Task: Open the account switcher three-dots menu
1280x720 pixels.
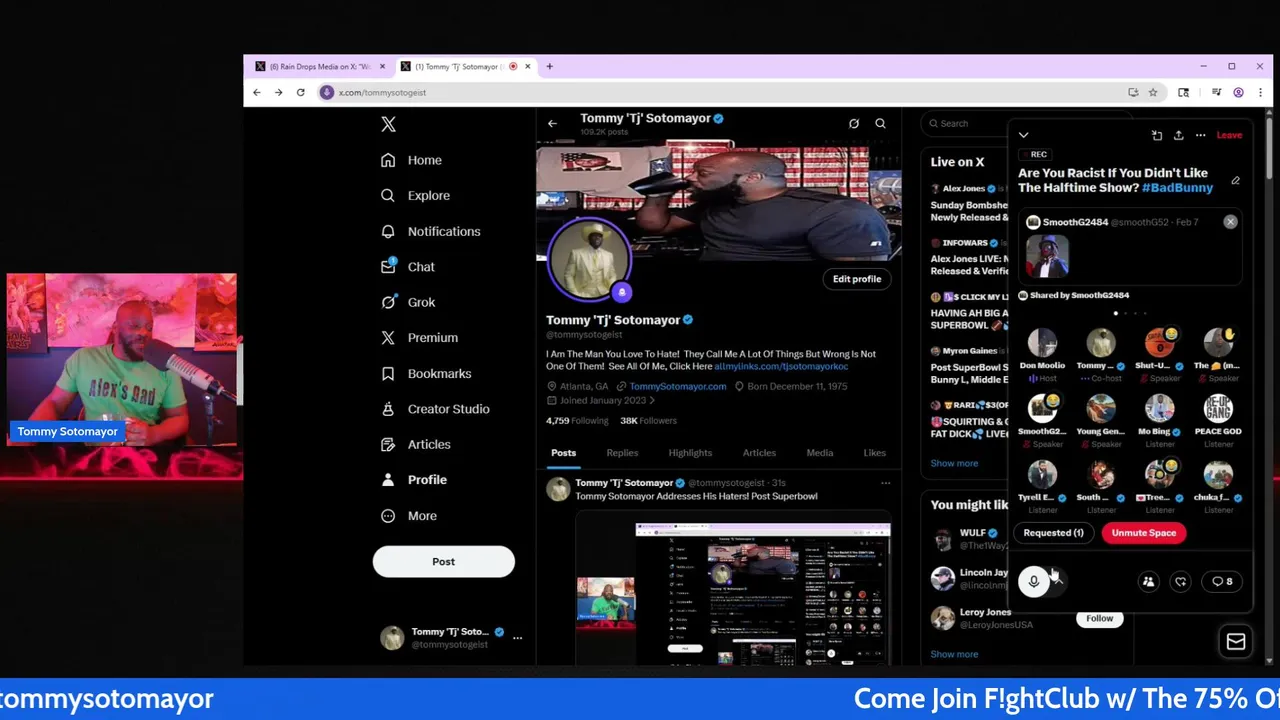Action: [x=517, y=637]
